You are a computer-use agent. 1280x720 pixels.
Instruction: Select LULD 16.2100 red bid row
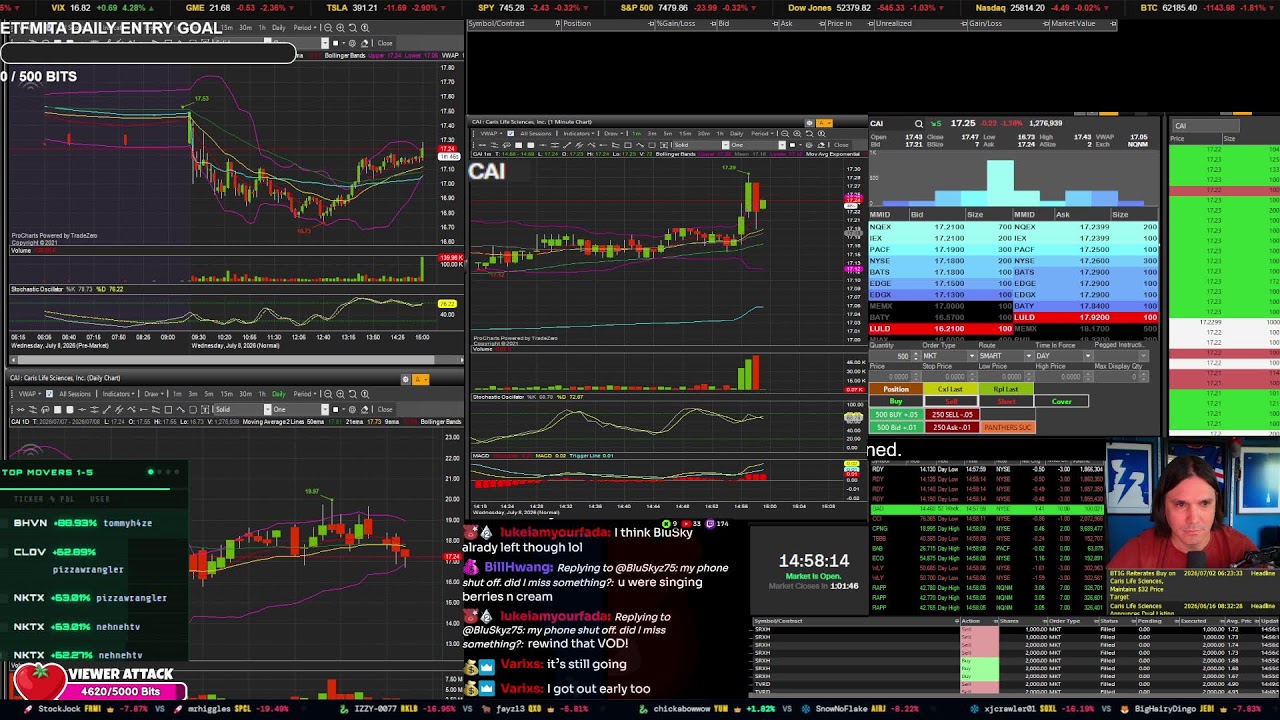click(940, 329)
